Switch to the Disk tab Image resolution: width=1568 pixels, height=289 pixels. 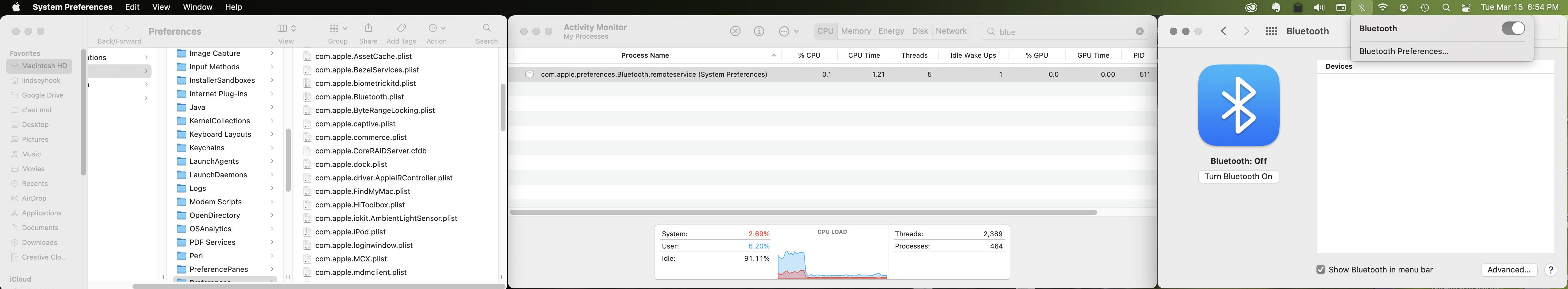tap(920, 32)
